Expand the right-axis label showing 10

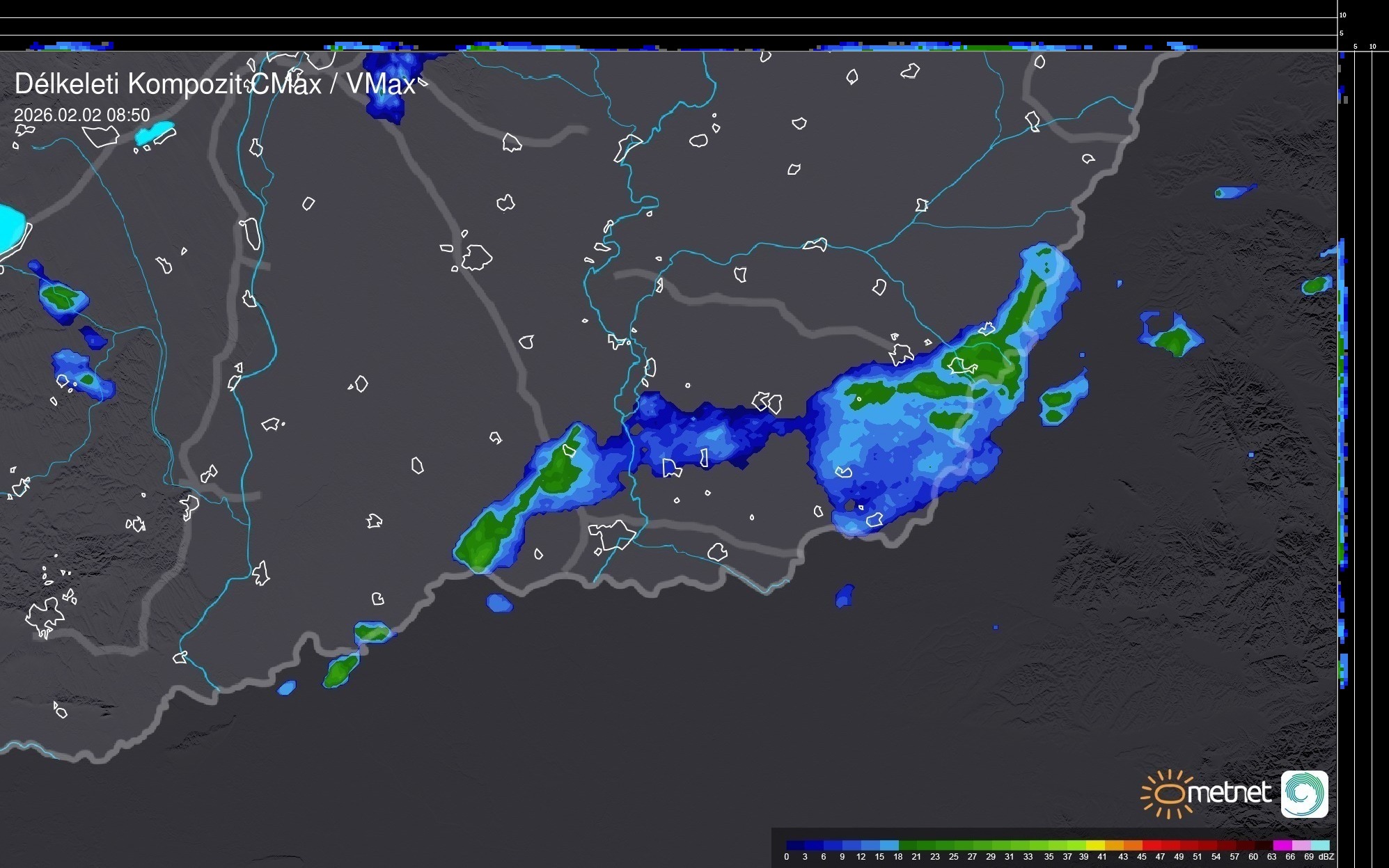pyautogui.click(x=1343, y=15)
